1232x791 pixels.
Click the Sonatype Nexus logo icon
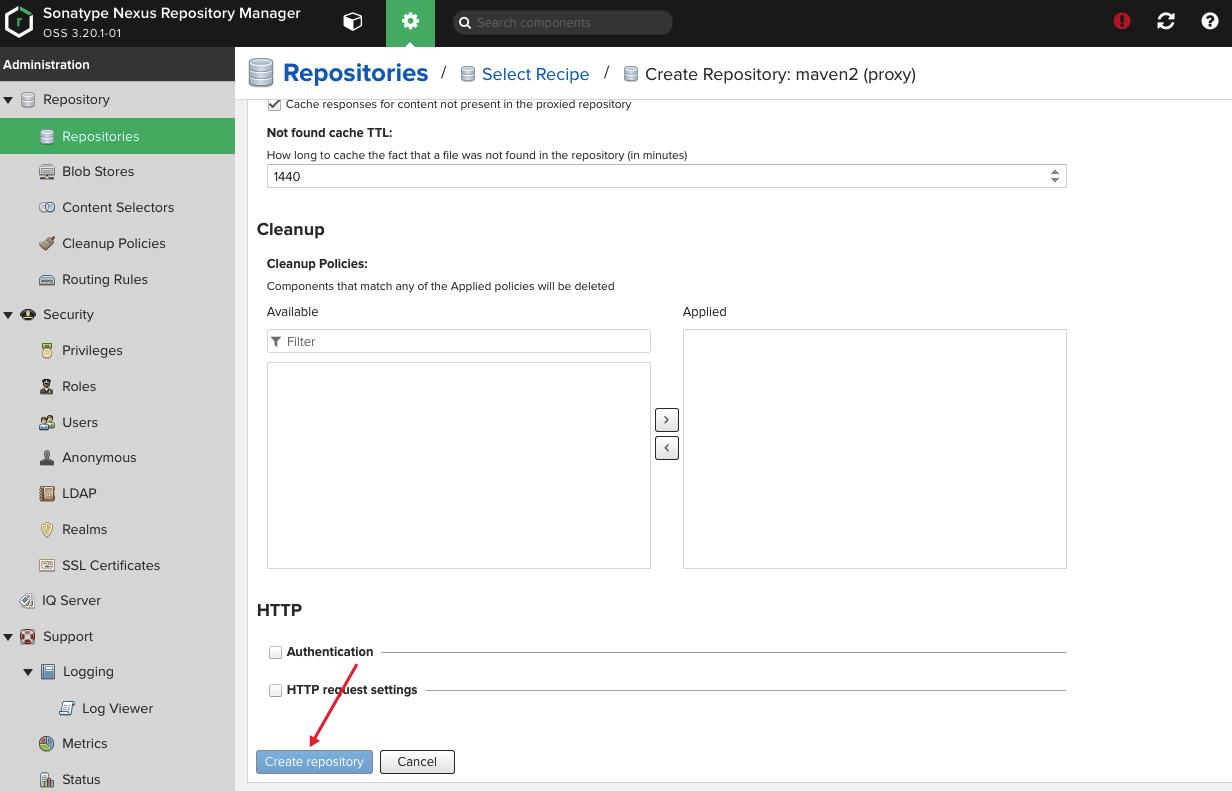20,22
